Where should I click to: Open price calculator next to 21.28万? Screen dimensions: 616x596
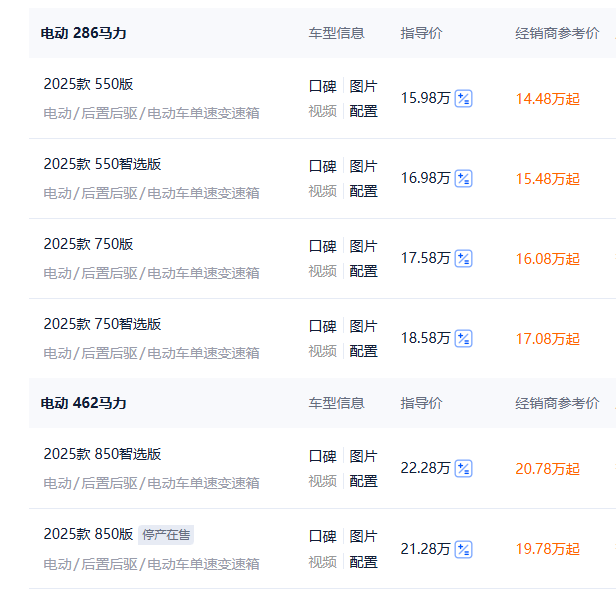click(463, 548)
